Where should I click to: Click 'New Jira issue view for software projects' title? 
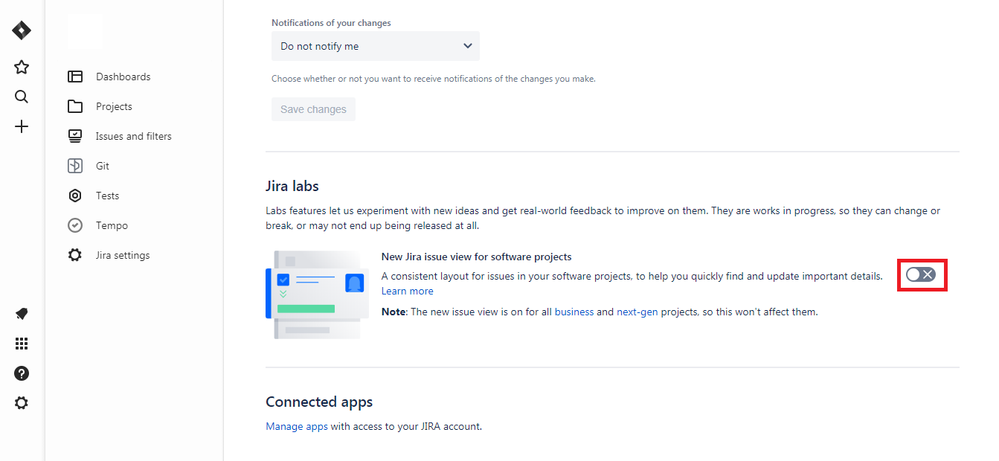476,257
